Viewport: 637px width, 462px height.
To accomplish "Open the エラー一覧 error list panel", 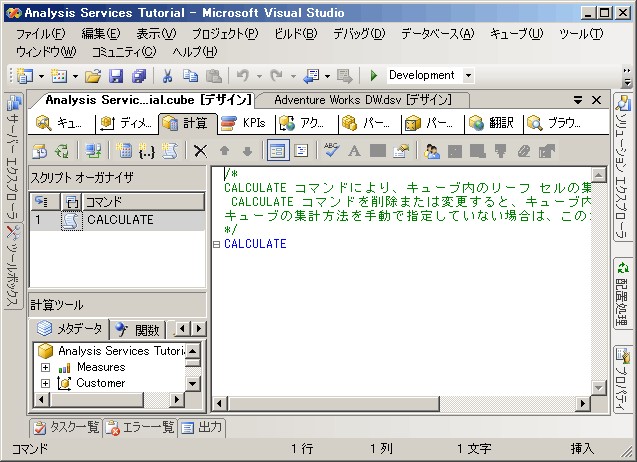I will (x=141, y=427).
